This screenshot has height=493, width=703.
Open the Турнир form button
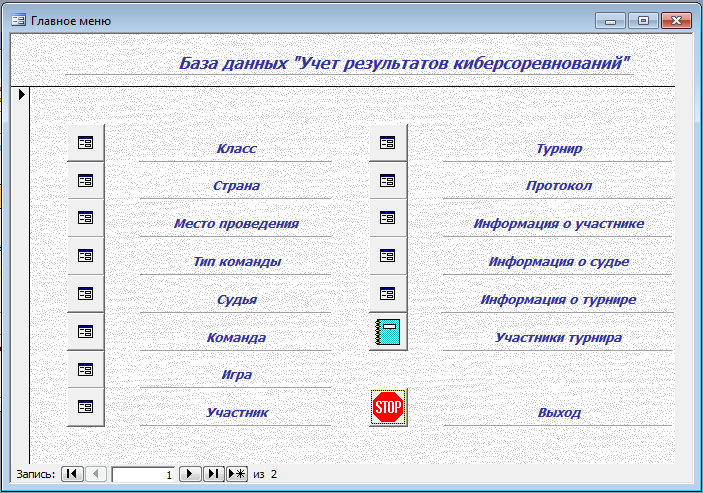pos(388,143)
